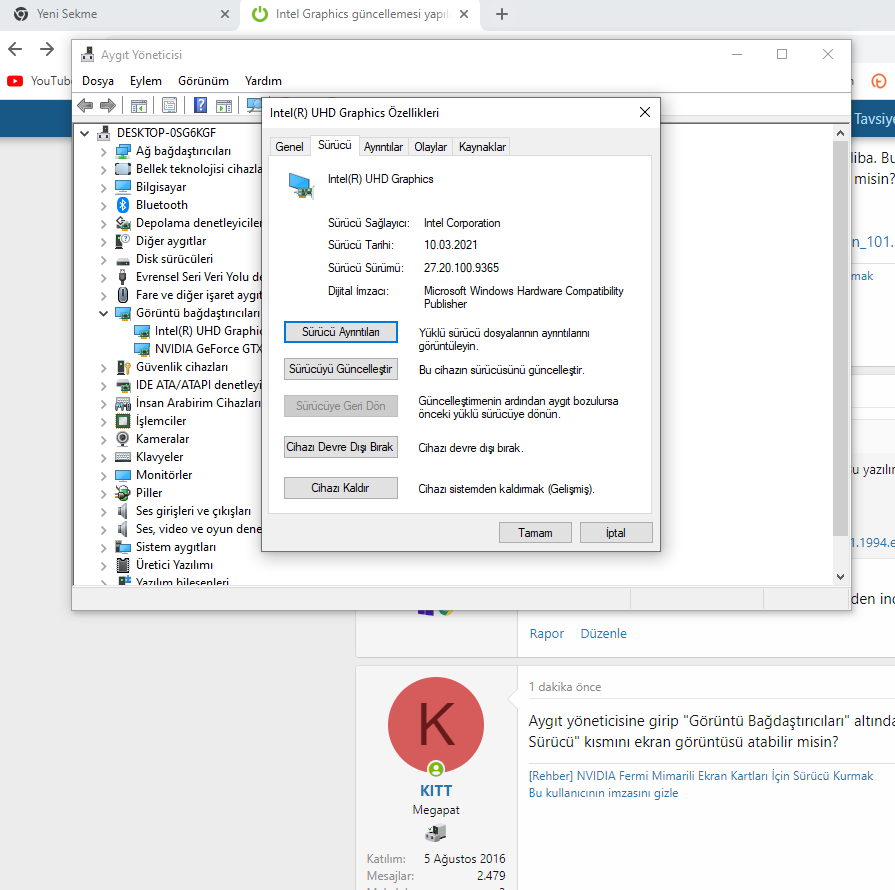
Task: Click the show/hide action pane toolbar icon
Action: click(224, 106)
